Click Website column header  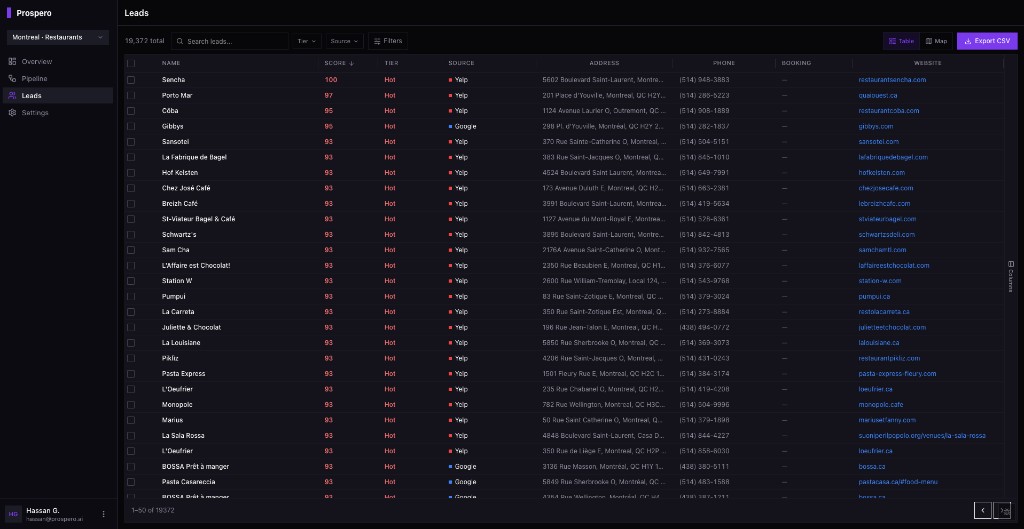[927, 63]
